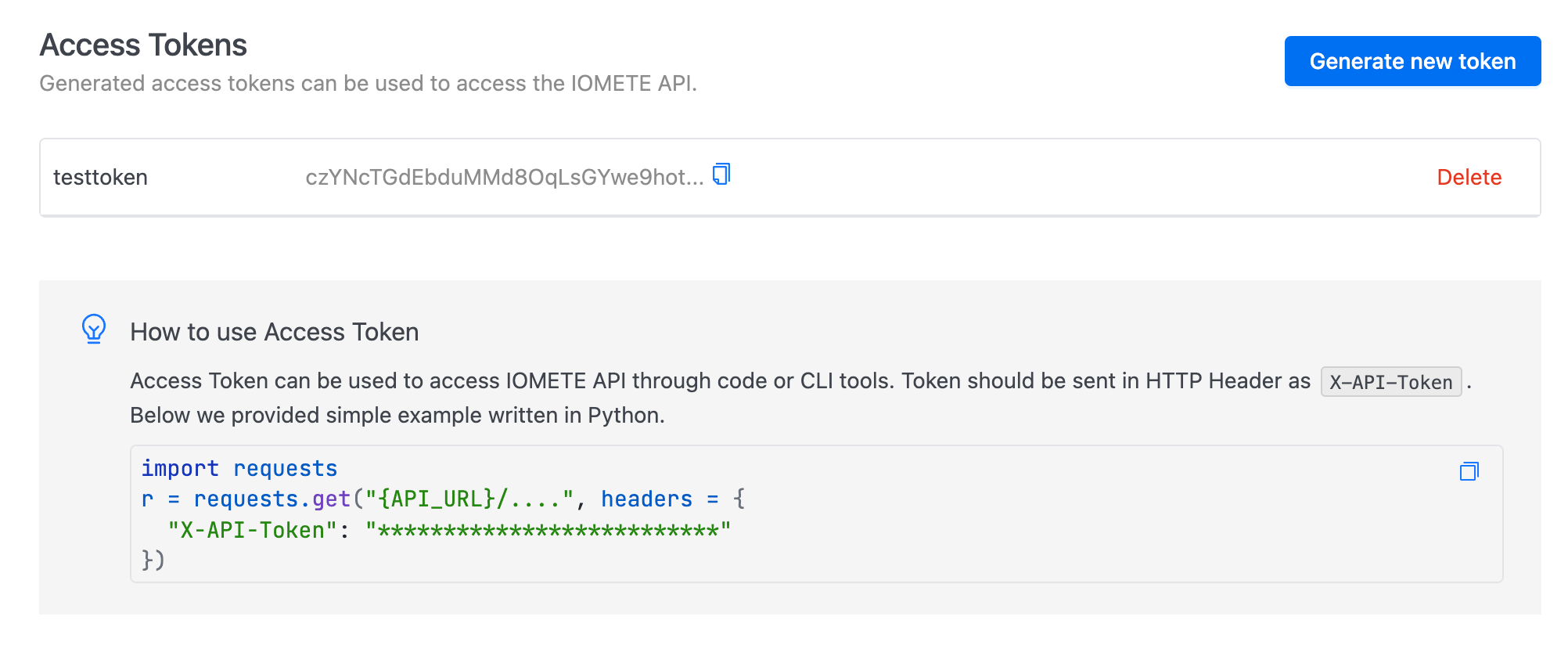Image resolution: width=1568 pixels, height=645 pixels.
Task: Click the import requests code line
Action: (239, 468)
